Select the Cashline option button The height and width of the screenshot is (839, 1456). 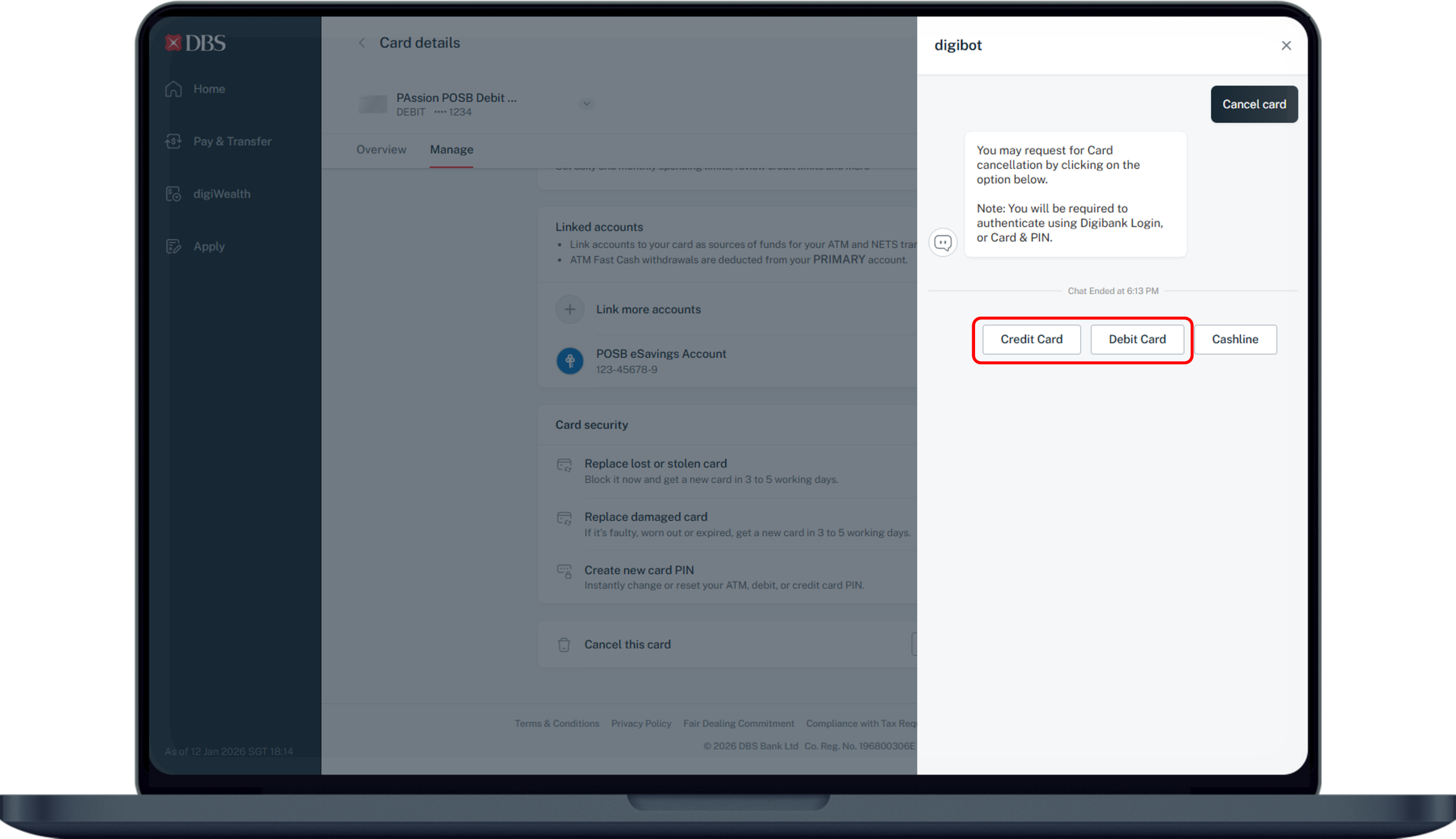(1235, 339)
